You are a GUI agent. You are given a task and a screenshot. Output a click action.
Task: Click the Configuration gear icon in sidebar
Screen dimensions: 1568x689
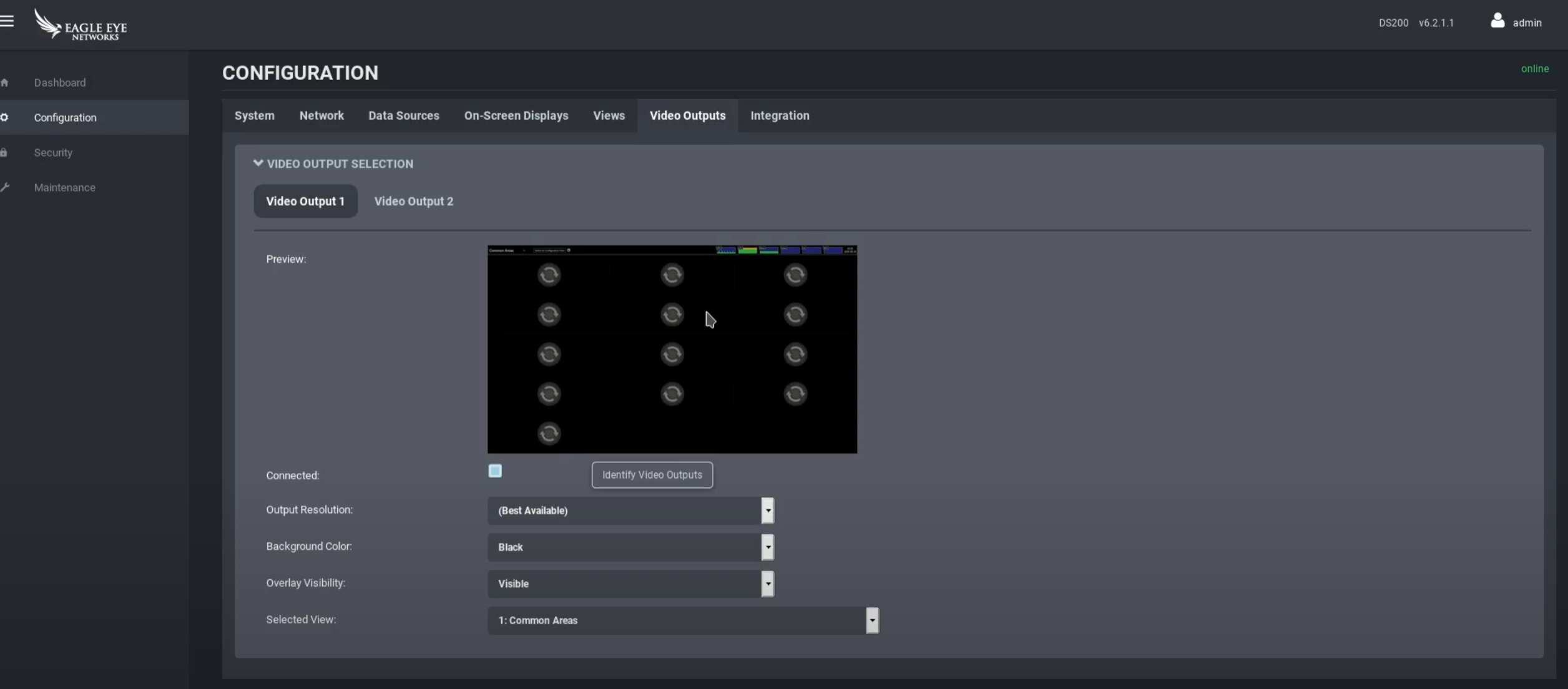(x=5, y=117)
